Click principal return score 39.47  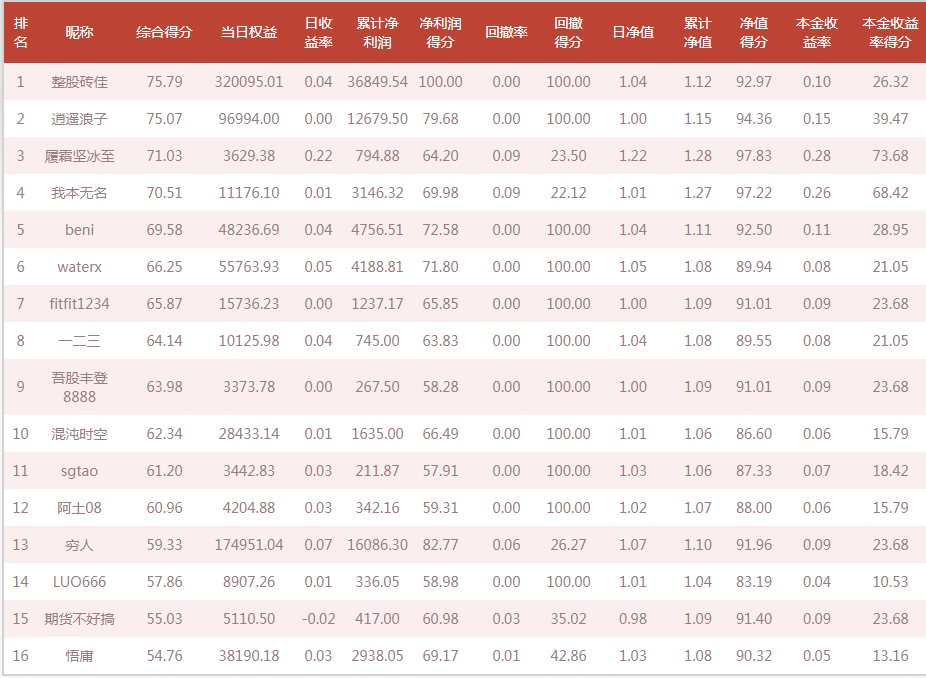pos(890,119)
